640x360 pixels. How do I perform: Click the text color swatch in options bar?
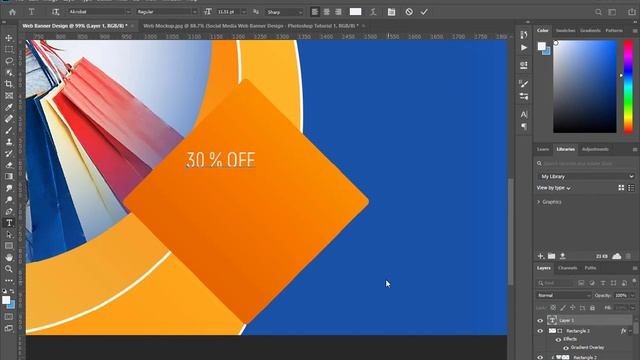(356, 12)
